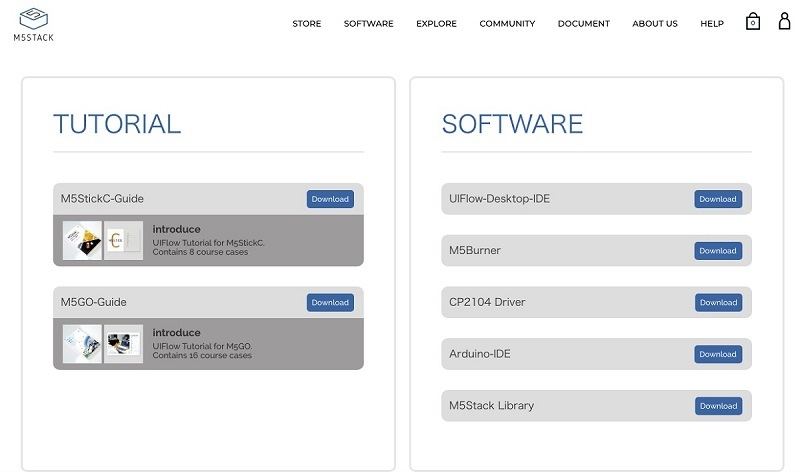This screenshot has height=472, width=800.
Task: Download UIFlow-Desktop-IDE software
Action: pyautogui.click(x=717, y=199)
